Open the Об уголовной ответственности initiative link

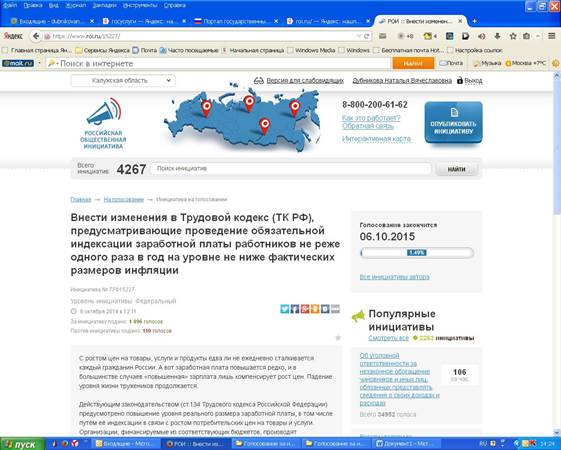pos(399,379)
